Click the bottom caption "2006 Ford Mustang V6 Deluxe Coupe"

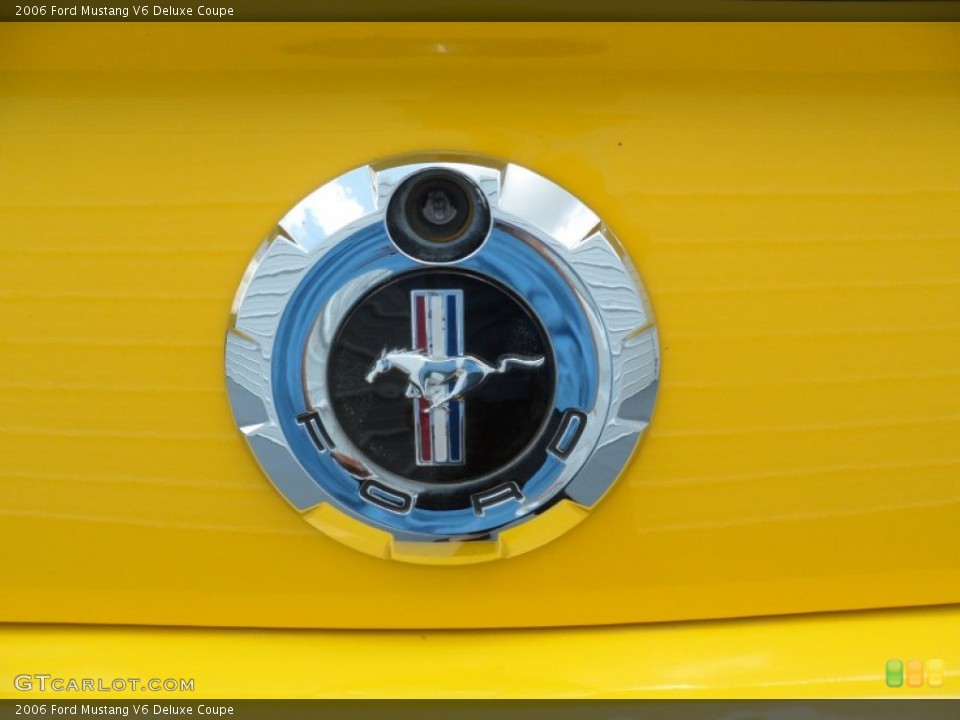pyautogui.click(x=124, y=710)
